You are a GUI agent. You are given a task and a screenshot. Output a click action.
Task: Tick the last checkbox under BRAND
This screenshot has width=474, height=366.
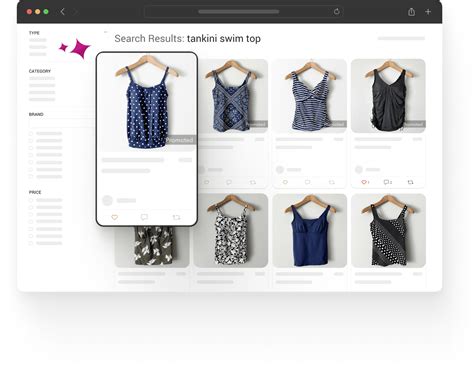(31, 177)
